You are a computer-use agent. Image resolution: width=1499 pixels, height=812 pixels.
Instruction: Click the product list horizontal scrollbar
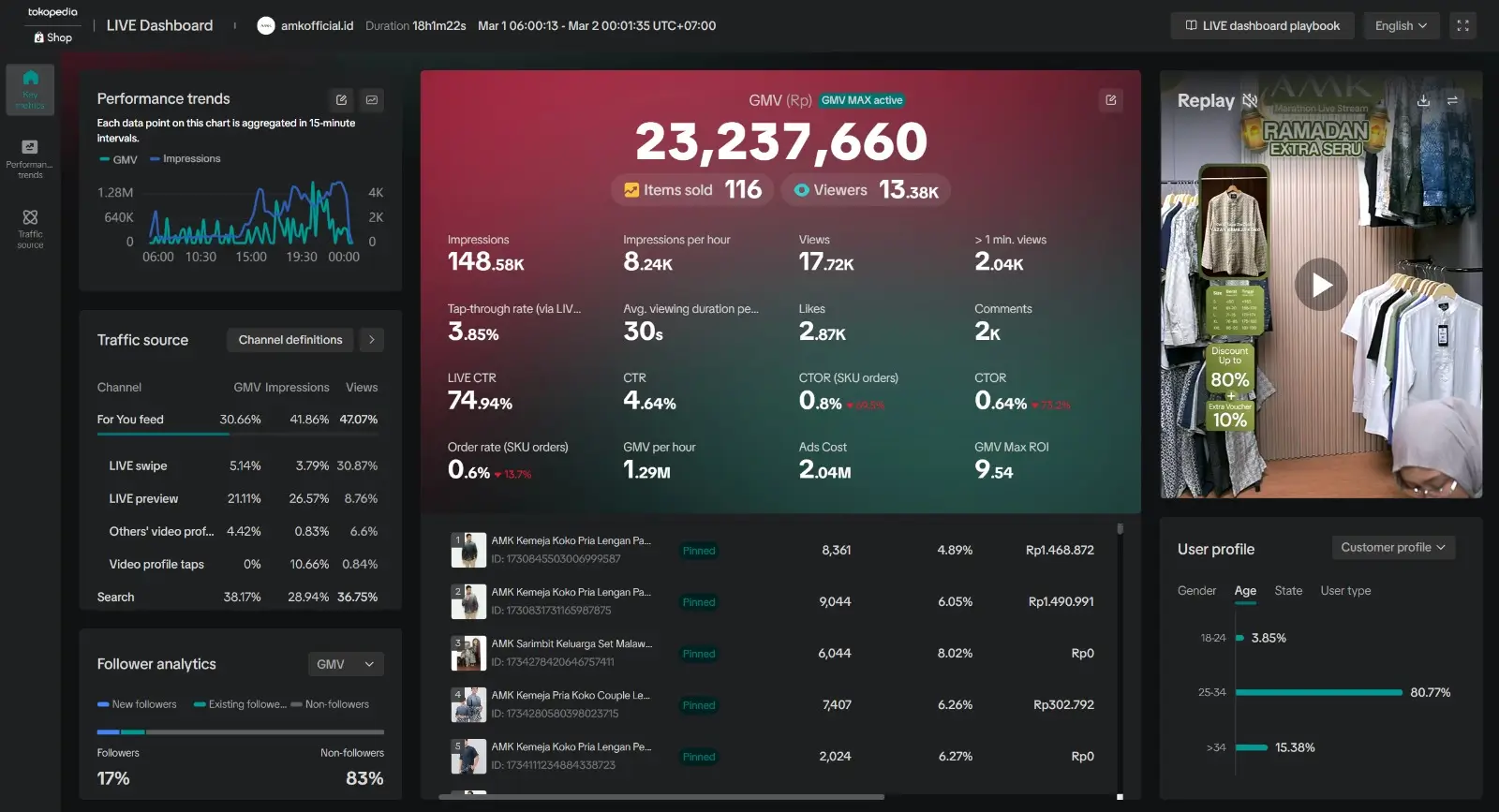point(661,797)
